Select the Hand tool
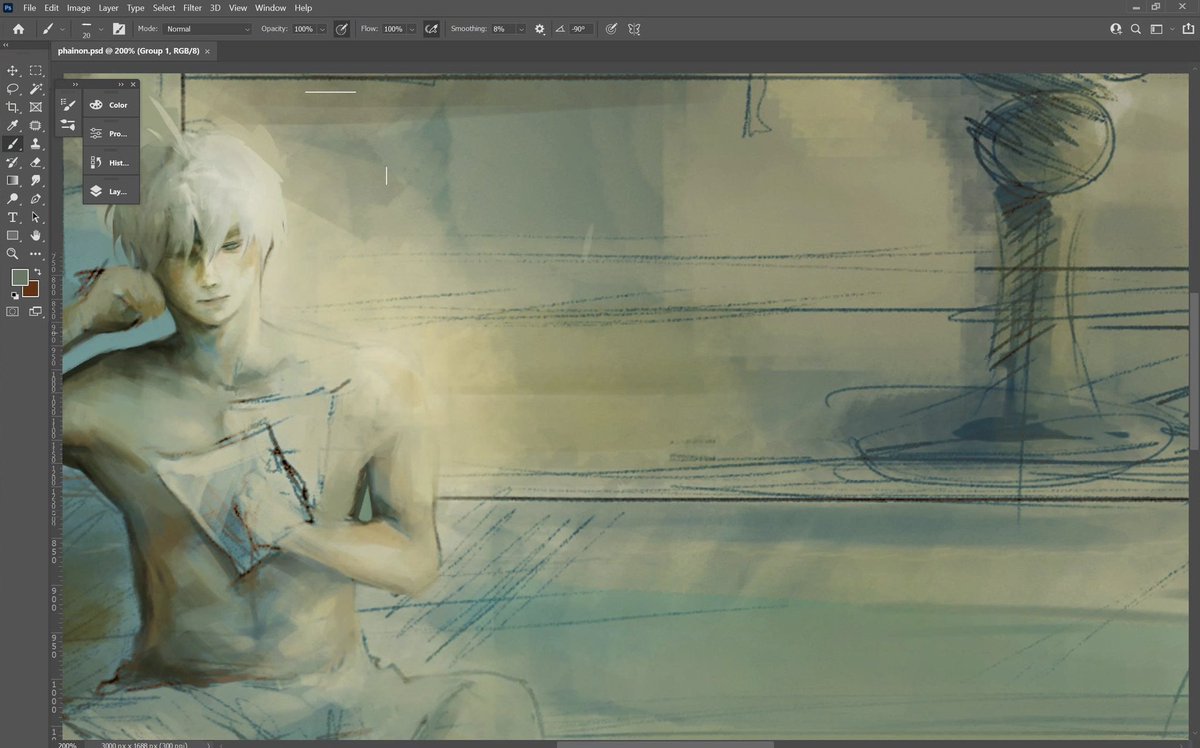 click(x=36, y=235)
